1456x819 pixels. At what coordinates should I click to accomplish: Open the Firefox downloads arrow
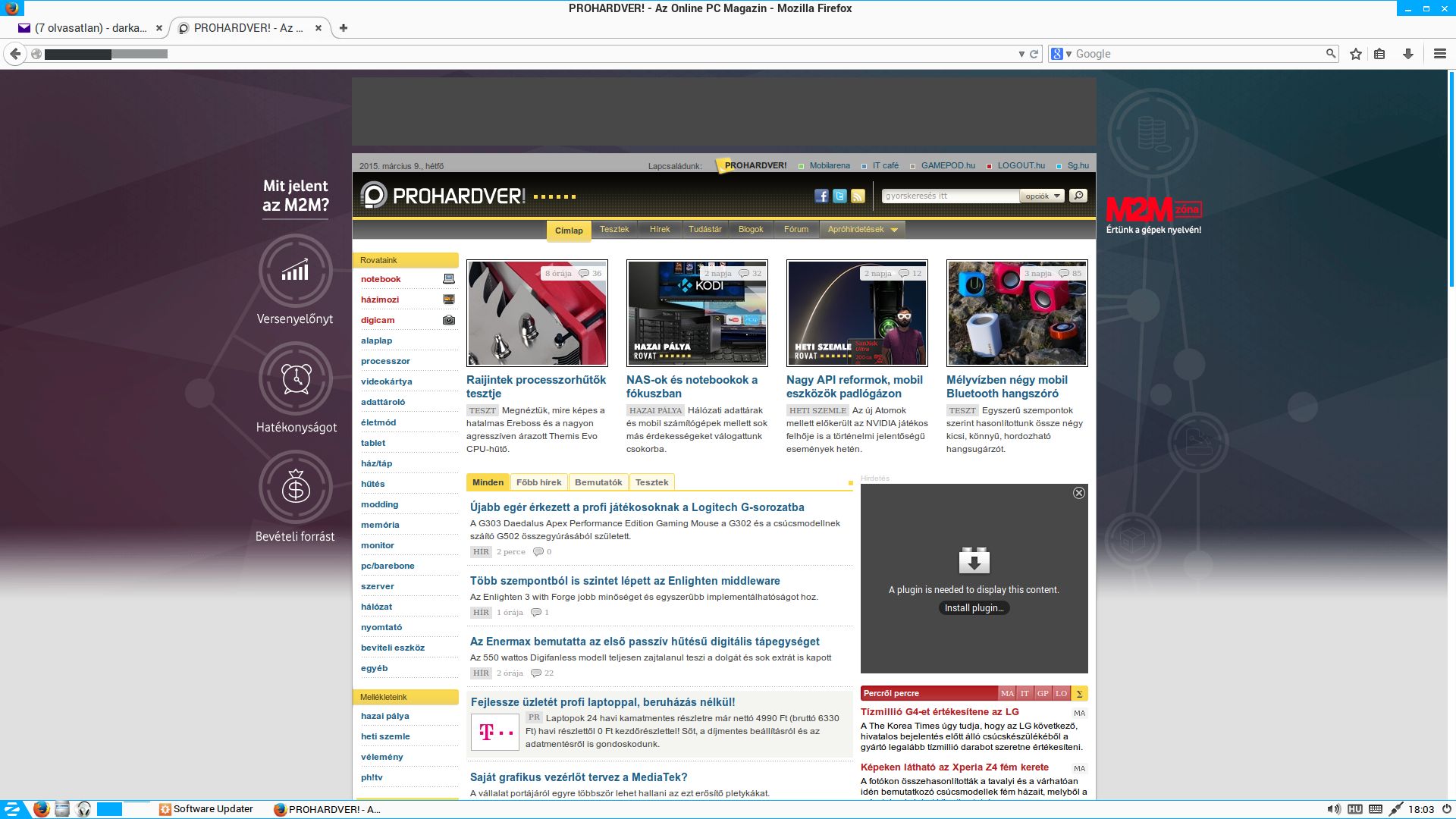pyautogui.click(x=1408, y=54)
